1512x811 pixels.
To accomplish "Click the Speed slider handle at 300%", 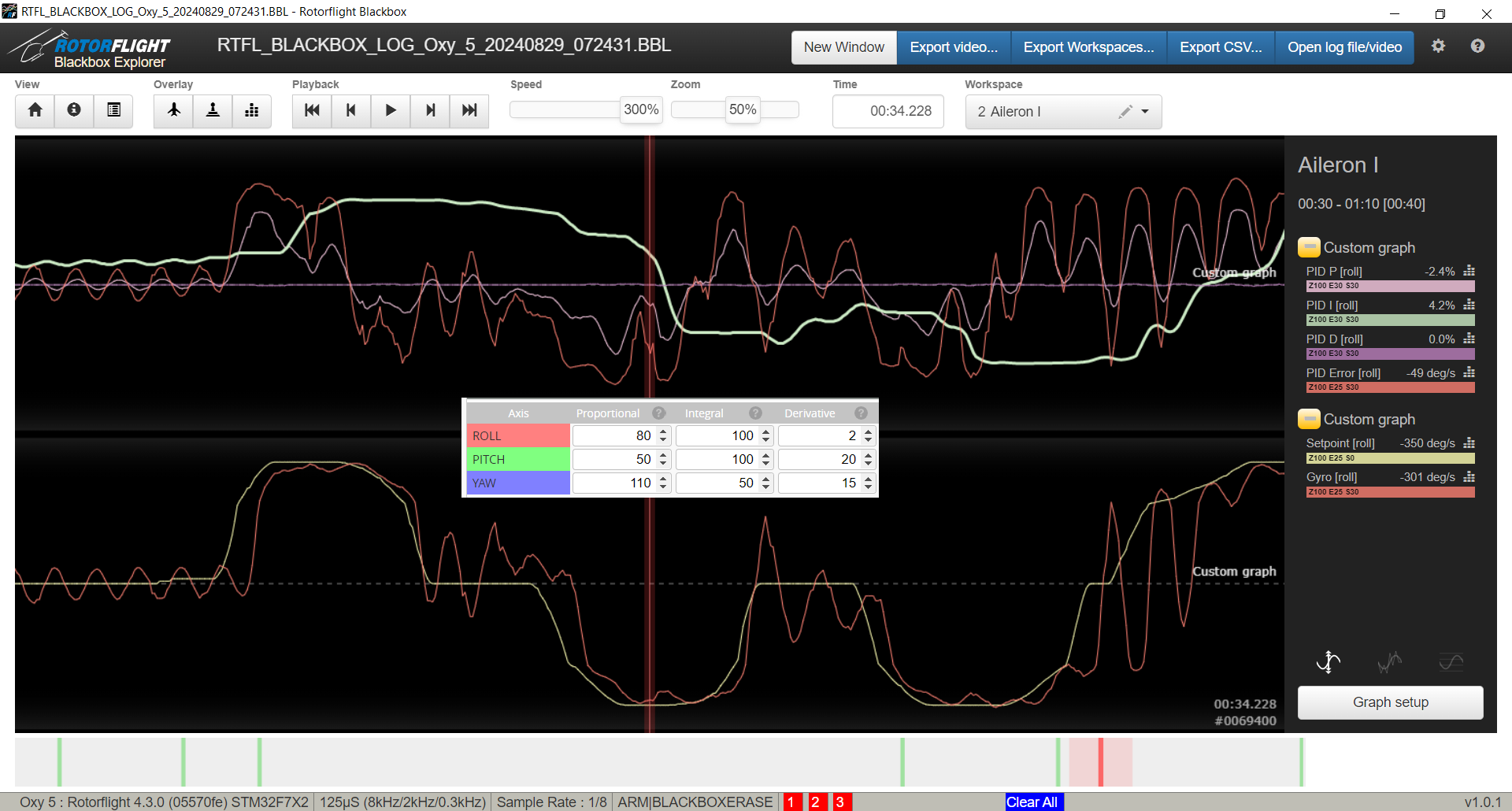I will coord(641,109).
